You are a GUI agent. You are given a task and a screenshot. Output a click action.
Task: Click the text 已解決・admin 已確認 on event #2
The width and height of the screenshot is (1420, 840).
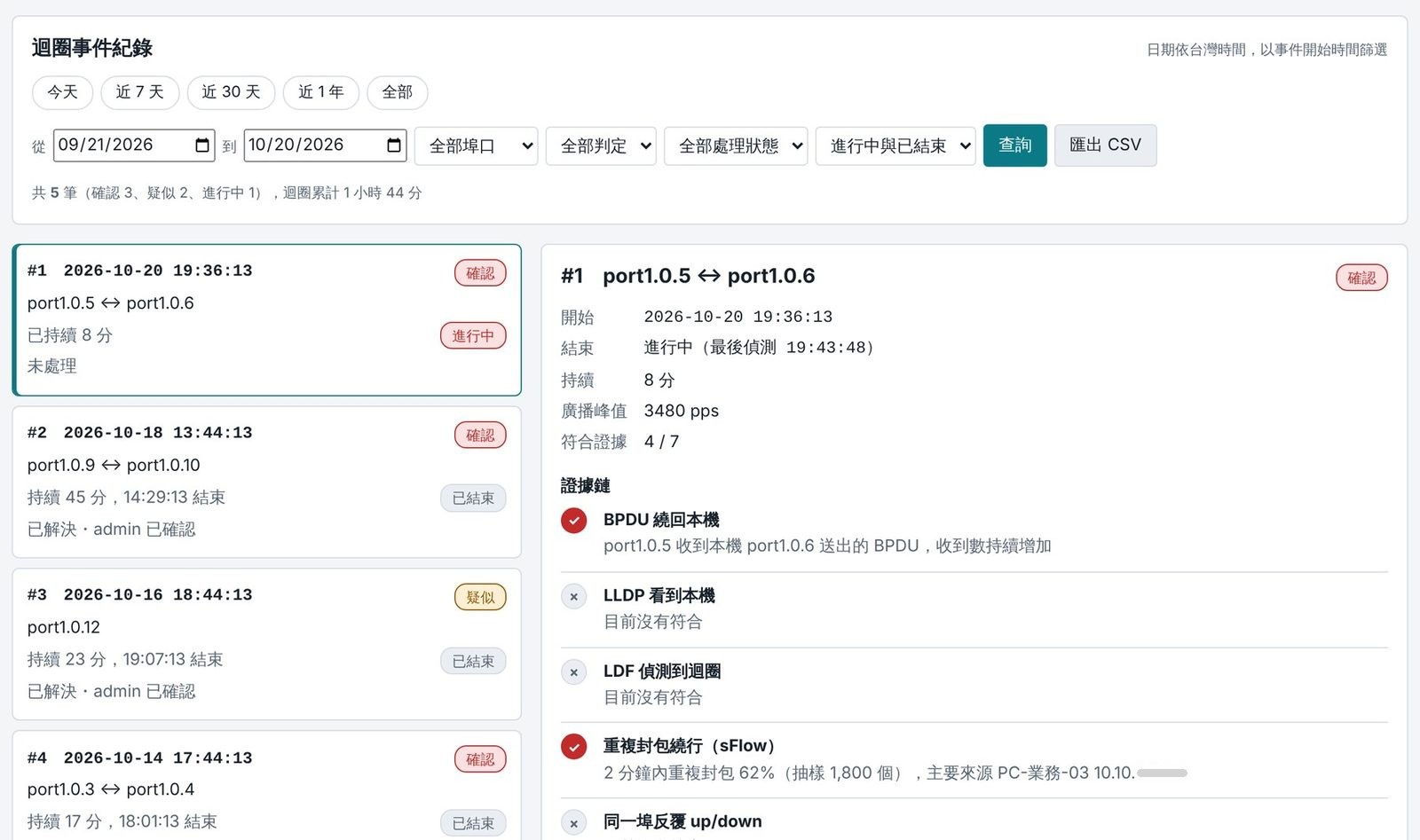point(112,530)
